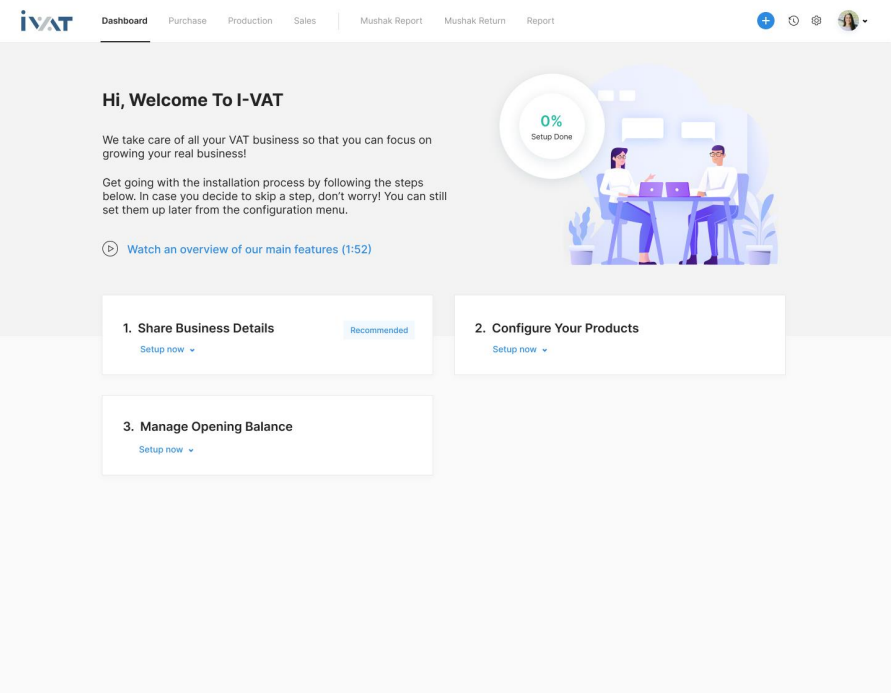This screenshot has width=893, height=693.
Task: Click the user profile avatar
Action: [847, 21]
